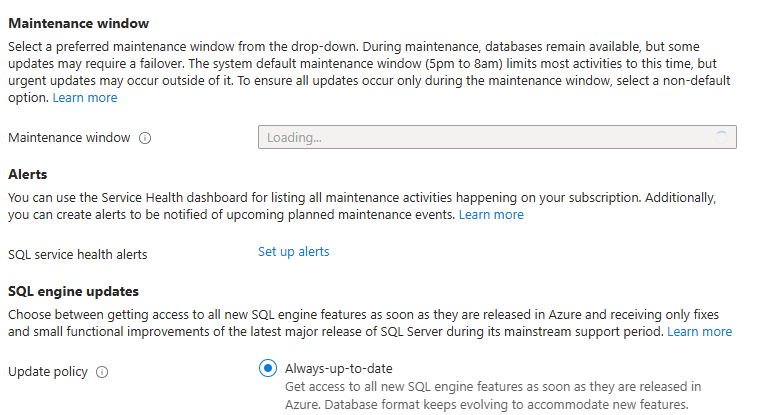Image resolution: width=757 pixels, height=415 pixels.
Task: Click the Set up alerts link
Action: pyautogui.click(x=293, y=251)
